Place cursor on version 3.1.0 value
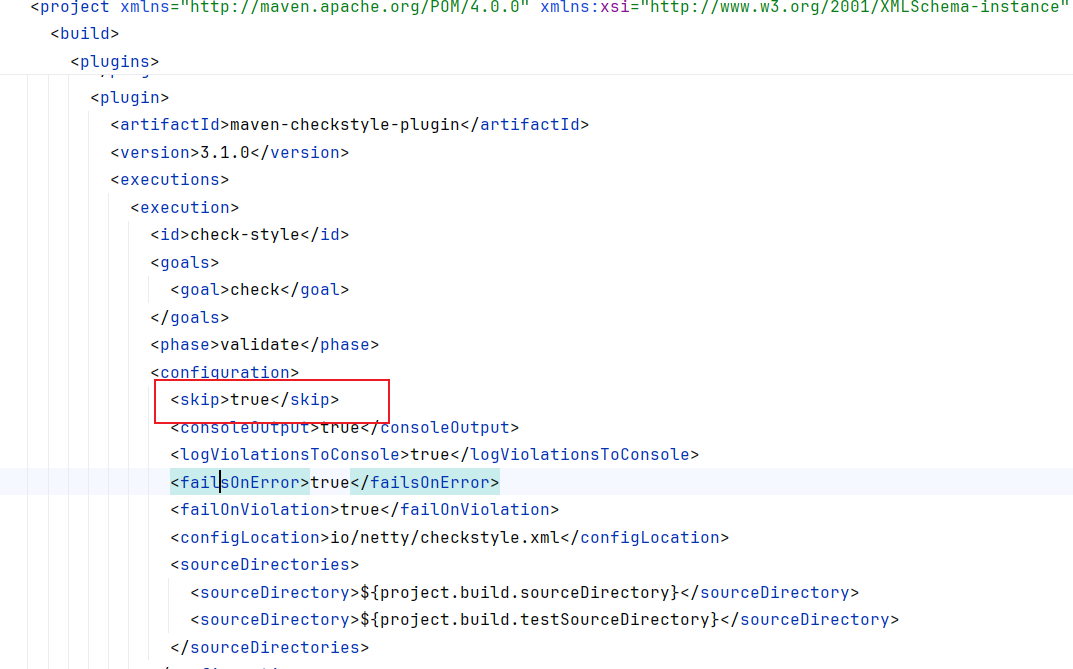Image resolution: width=1073 pixels, height=669 pixels. point(224,153)
